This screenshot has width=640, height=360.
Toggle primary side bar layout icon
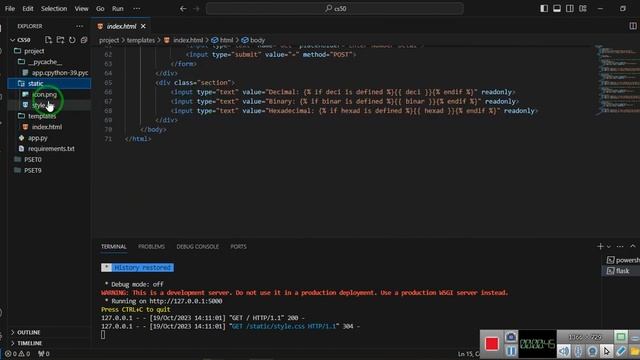[x=544, y=8]
